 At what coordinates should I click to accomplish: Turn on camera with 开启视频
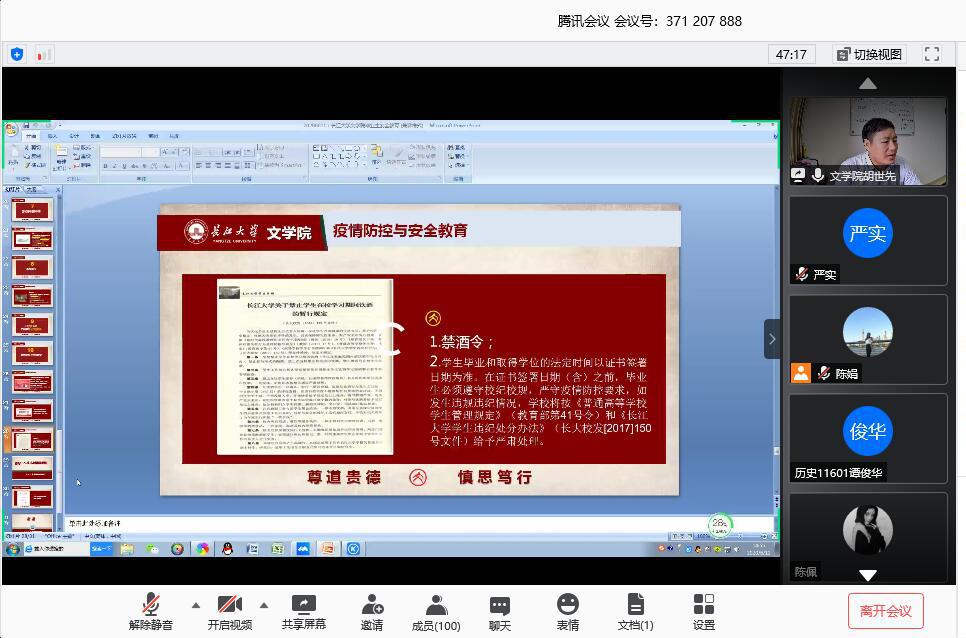coord(230,611)
